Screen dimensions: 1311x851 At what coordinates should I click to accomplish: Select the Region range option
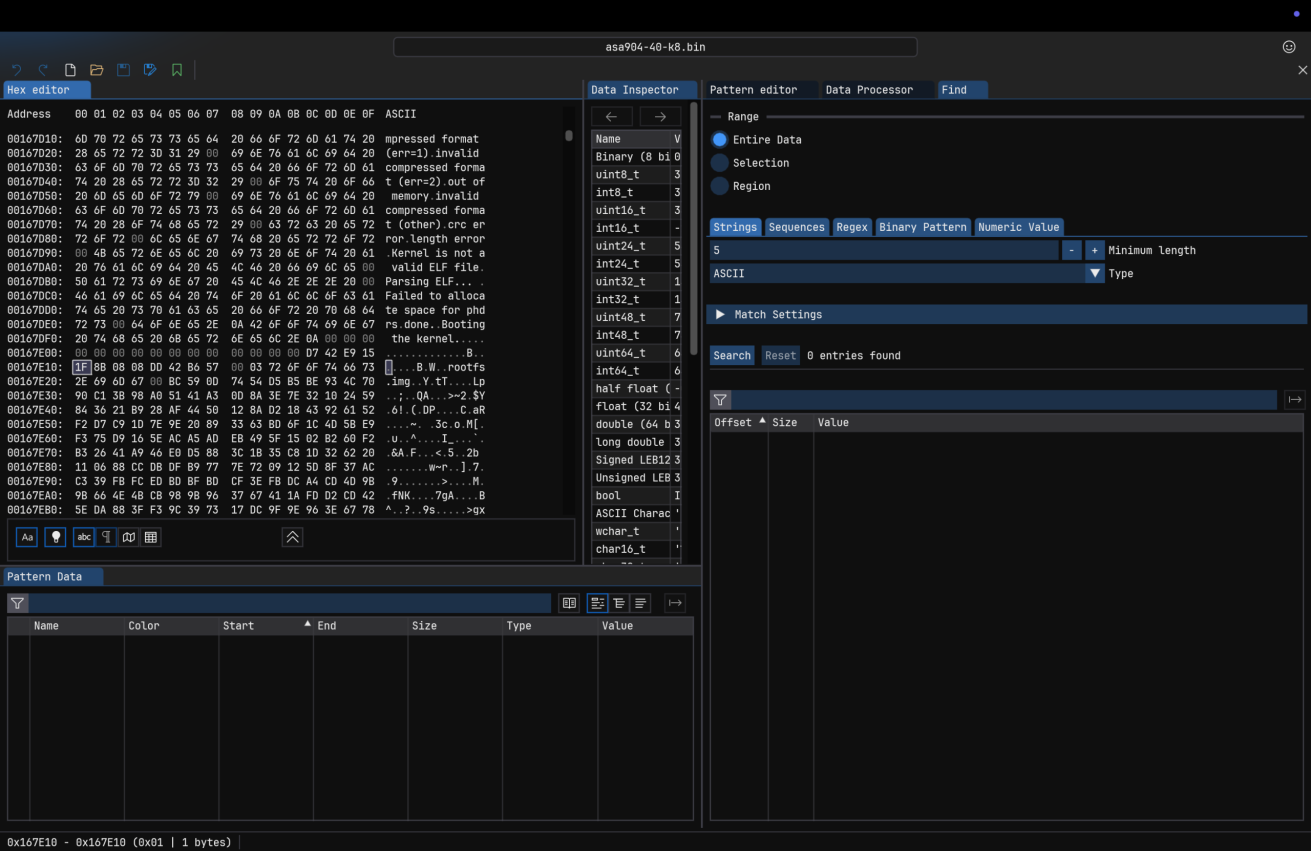click(x=741, y=186)
